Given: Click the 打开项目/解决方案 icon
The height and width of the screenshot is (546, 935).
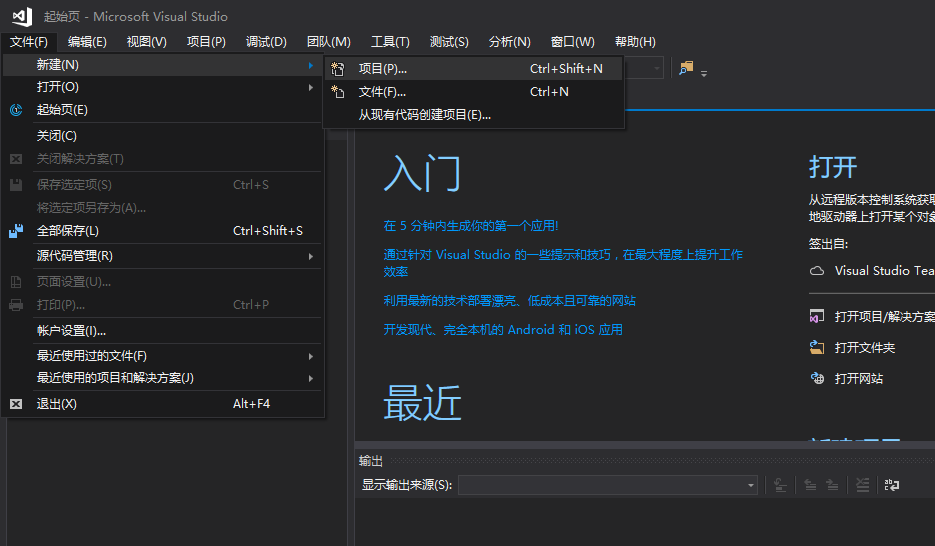Looking at the screenshot, I should click(817, 317).
